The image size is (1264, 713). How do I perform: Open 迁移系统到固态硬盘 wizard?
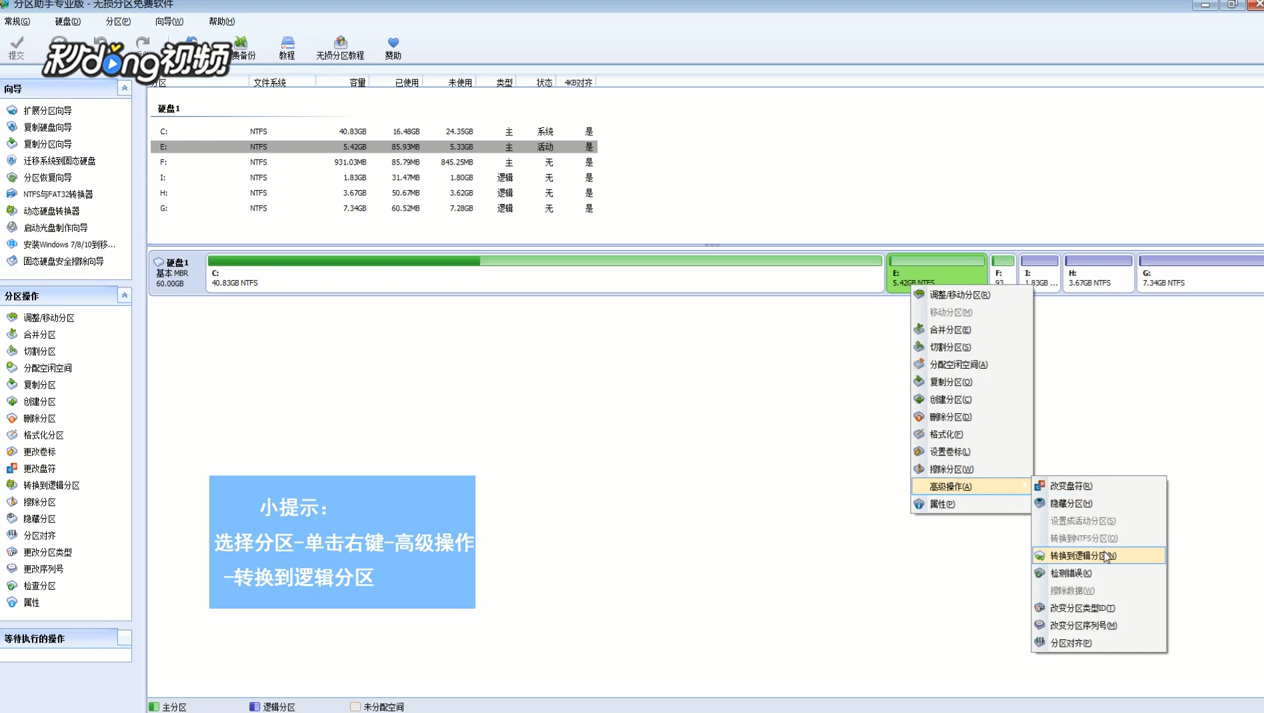click(x=59, y=161)
